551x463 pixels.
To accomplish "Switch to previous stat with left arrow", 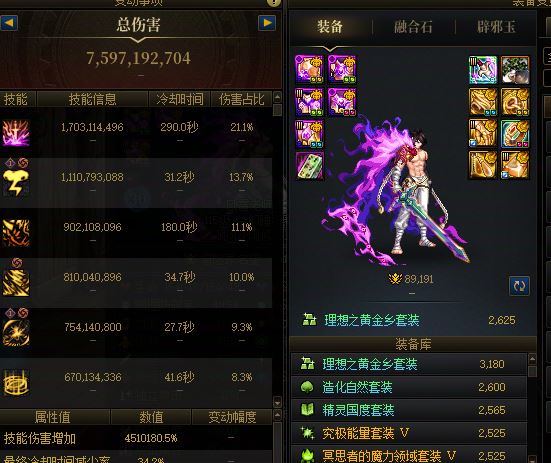I will [x=9, y=23].
